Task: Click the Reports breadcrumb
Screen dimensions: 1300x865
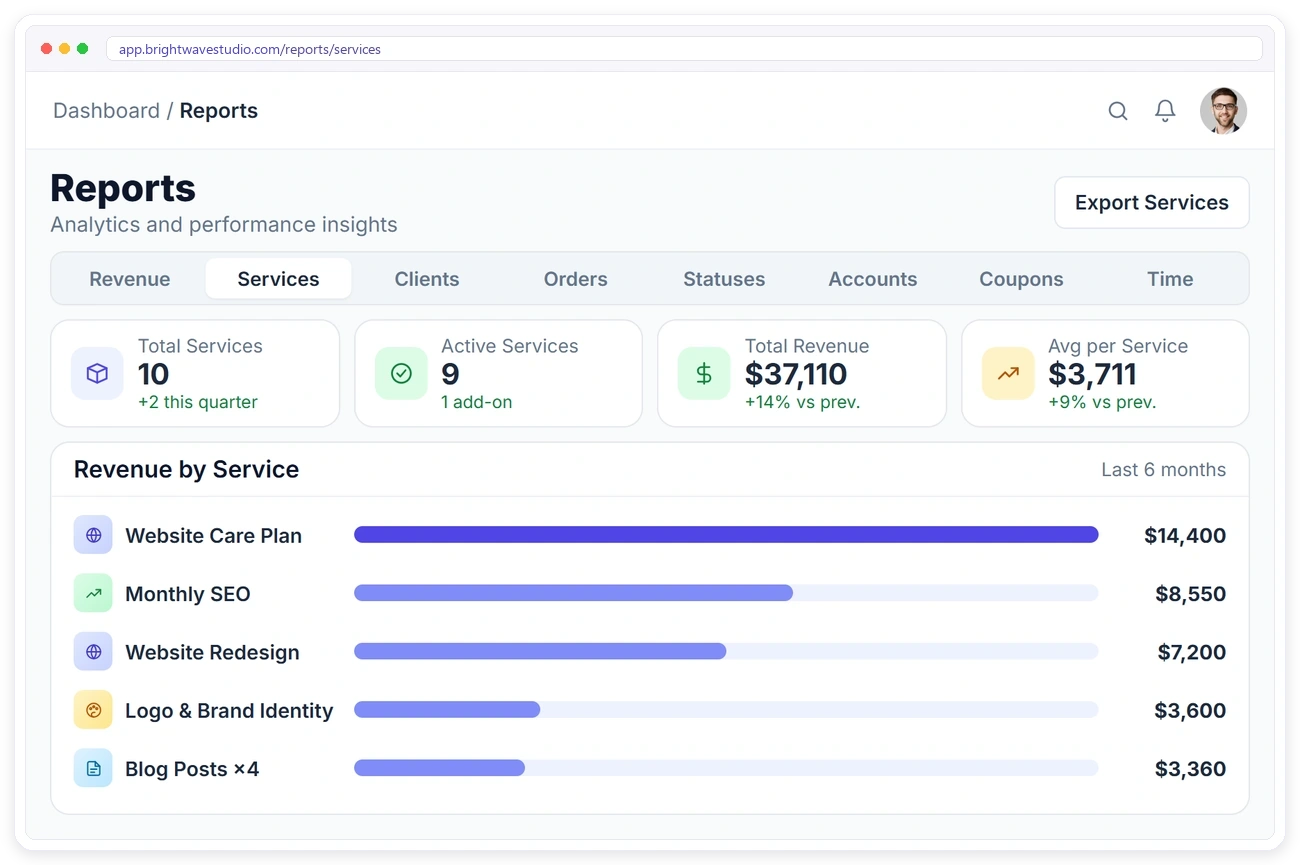Action: click(x=219, y=111)
